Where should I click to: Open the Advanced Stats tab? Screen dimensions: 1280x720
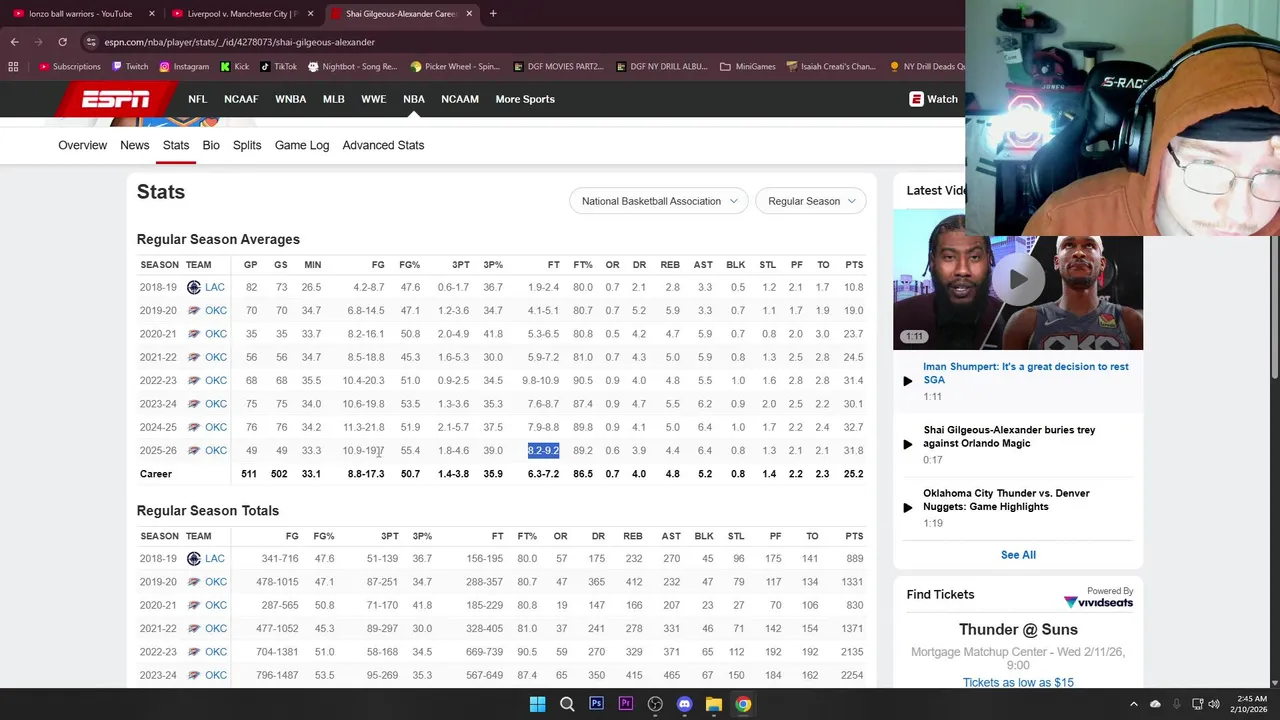click(383, 145)
